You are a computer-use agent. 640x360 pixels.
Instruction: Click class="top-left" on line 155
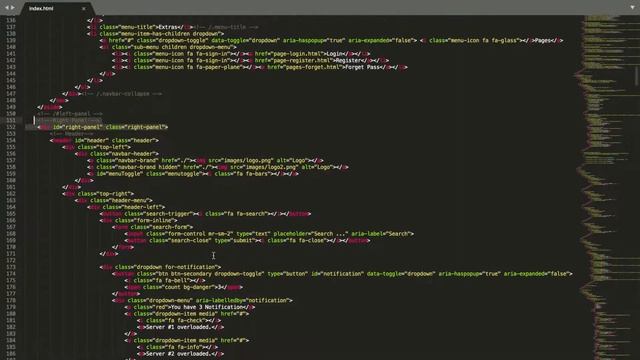click(104, 147)
